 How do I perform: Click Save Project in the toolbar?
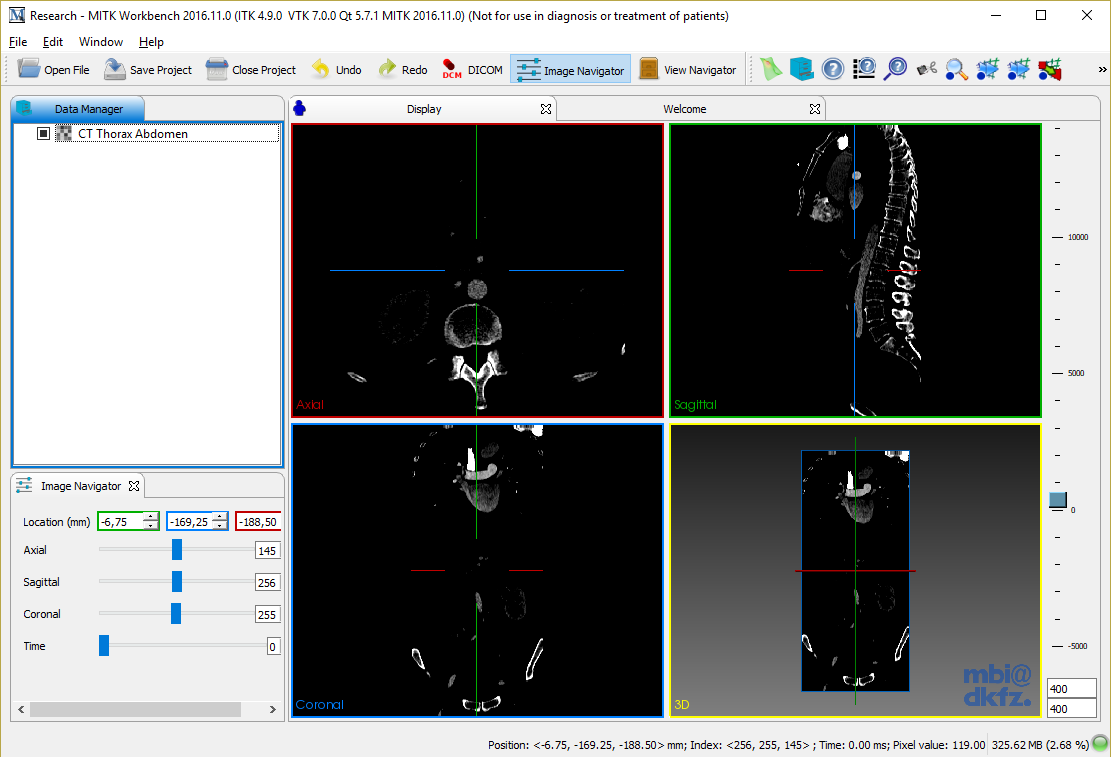click(148, 69)
